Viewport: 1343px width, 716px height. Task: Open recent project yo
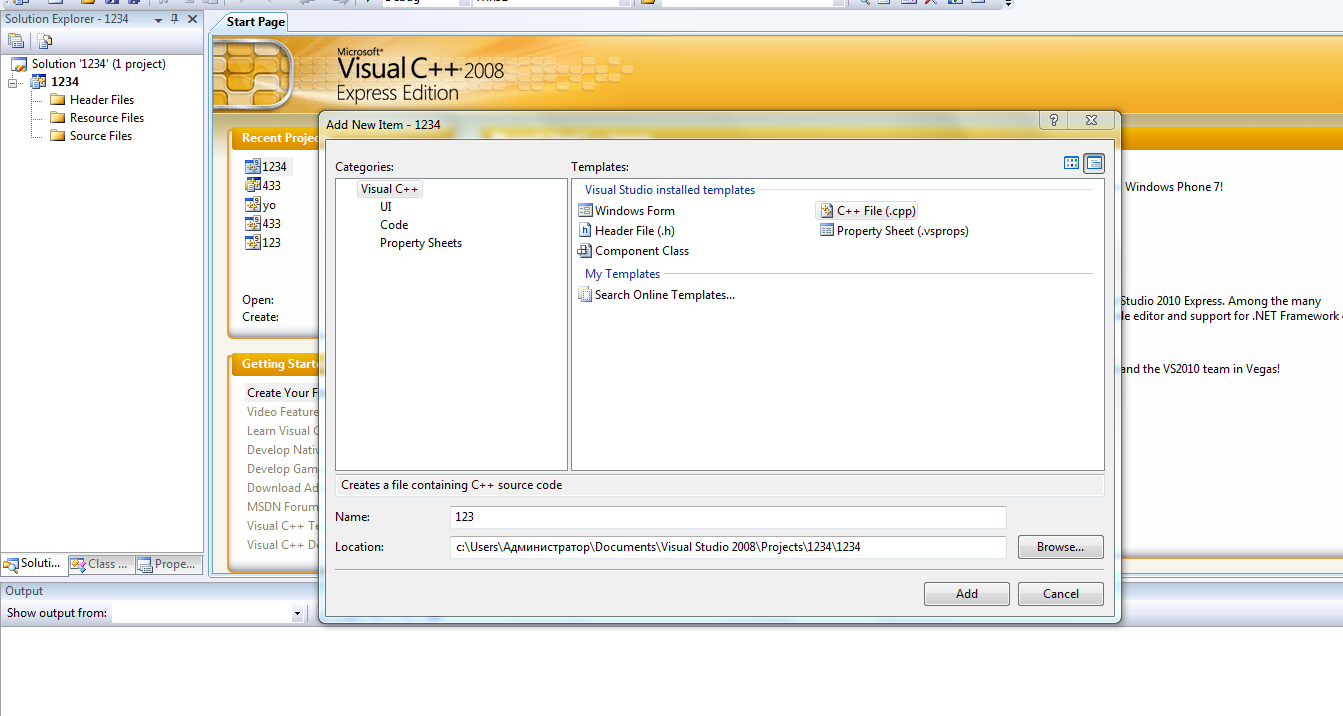[x=269, y=205]
